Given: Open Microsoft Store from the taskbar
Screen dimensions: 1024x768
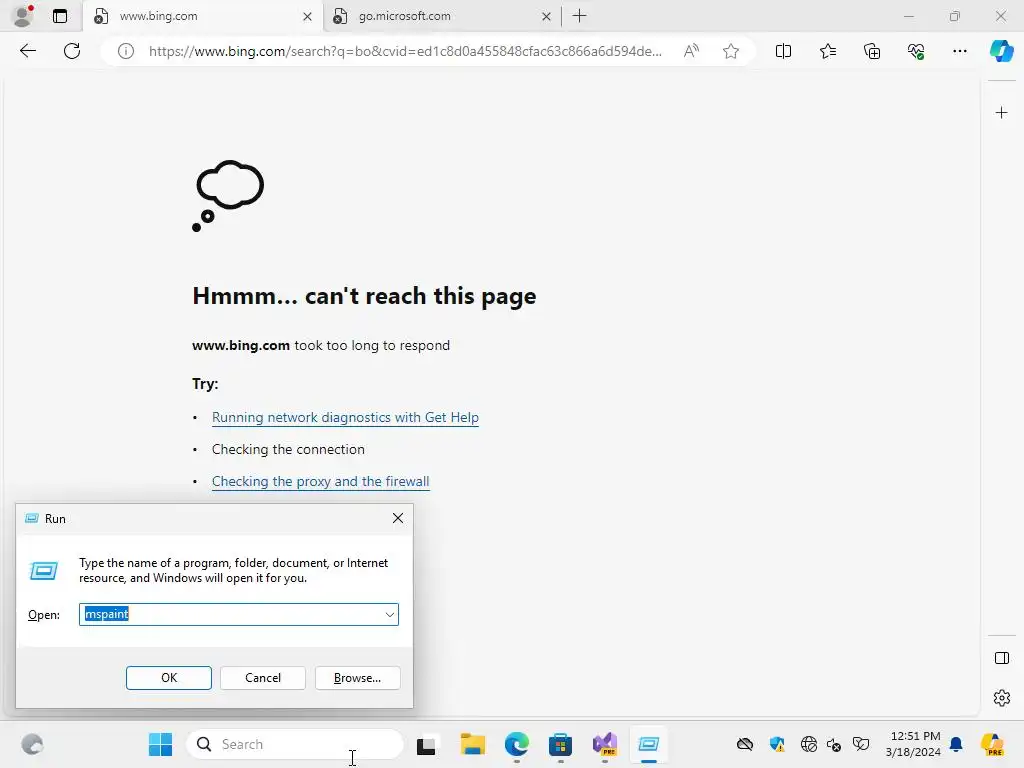Looking at the screenshot, I should [560, 744].
